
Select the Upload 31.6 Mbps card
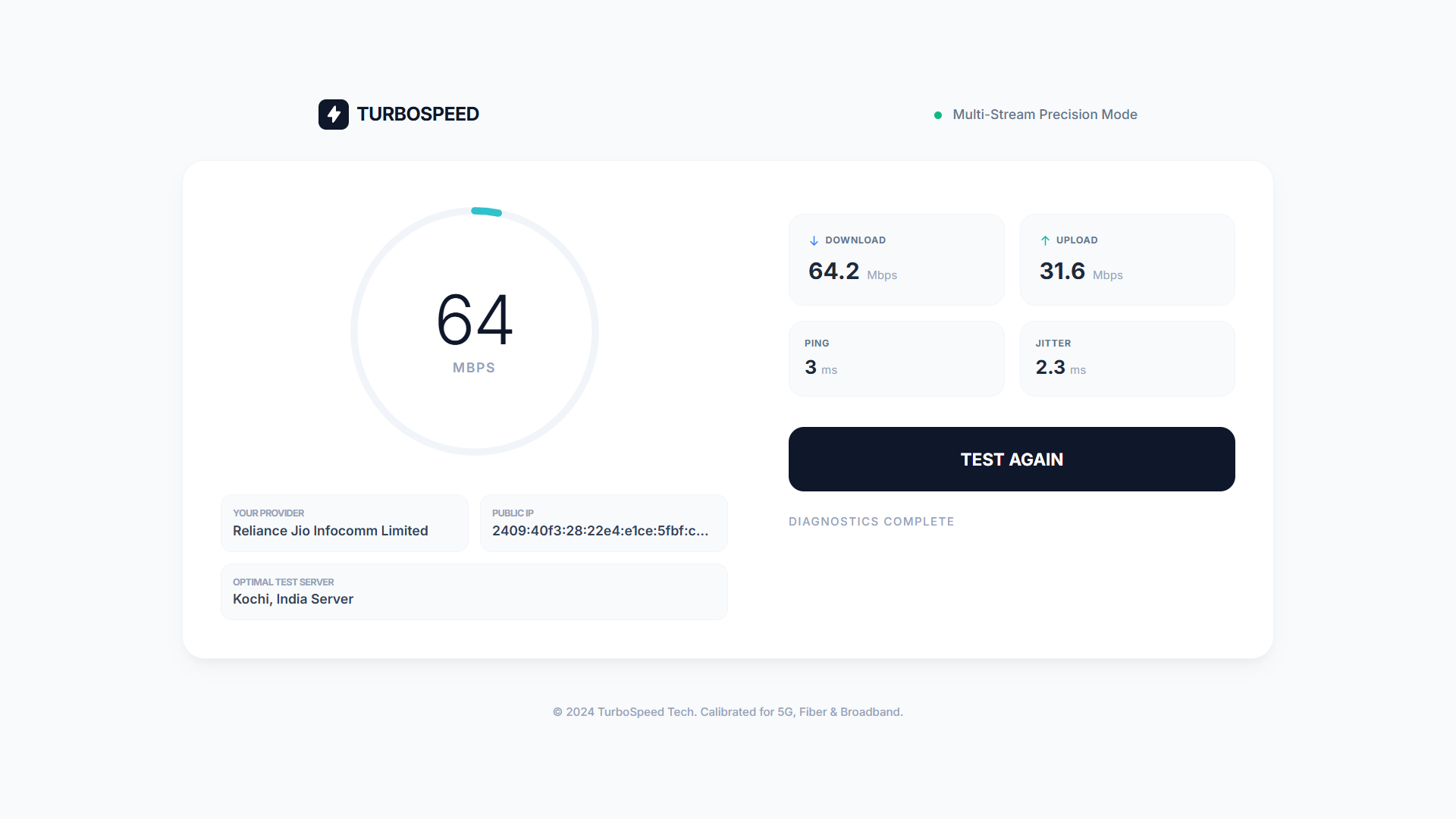coord(1127,259)
